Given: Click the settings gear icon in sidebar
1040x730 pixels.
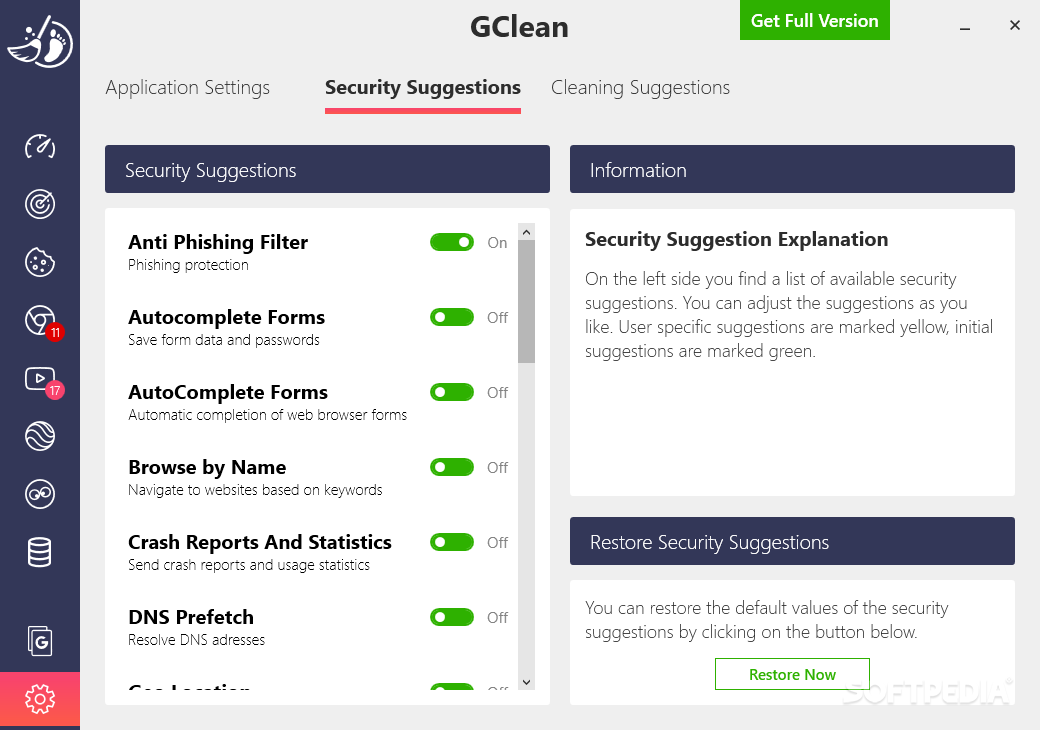Looking at the screenshot, I should pos(40,699).
